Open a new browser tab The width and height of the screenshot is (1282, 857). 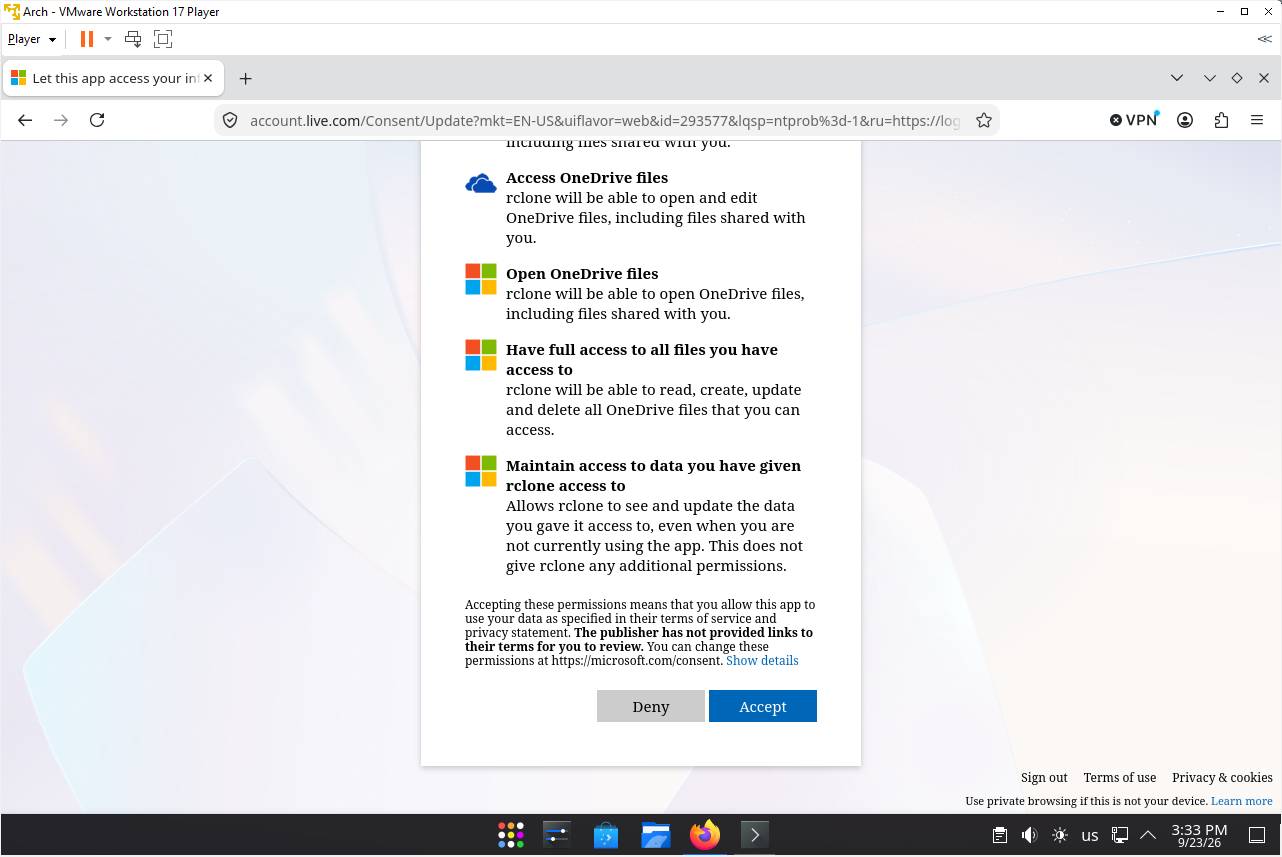245,78
